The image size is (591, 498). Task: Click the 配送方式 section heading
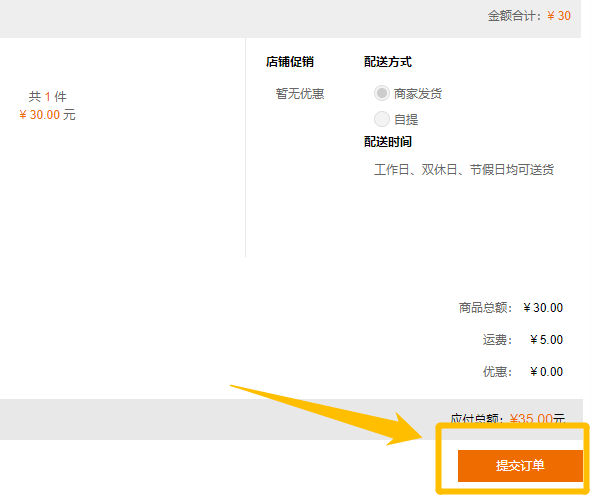387,61
